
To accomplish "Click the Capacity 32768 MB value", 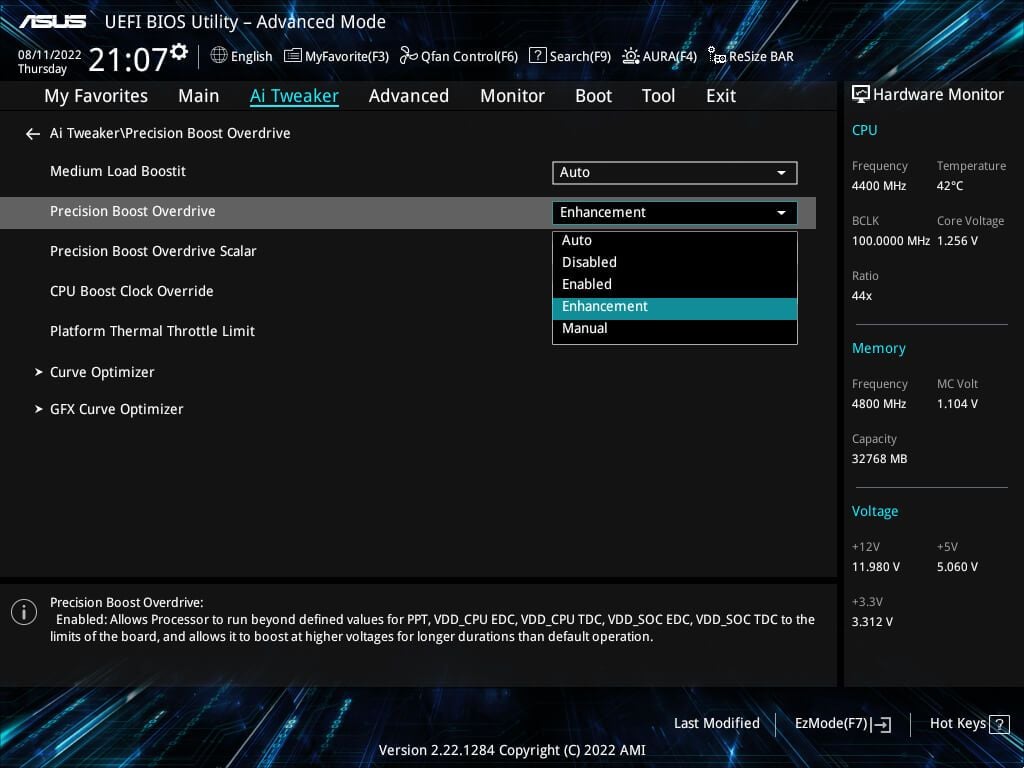I will click(x=879, y=459).
